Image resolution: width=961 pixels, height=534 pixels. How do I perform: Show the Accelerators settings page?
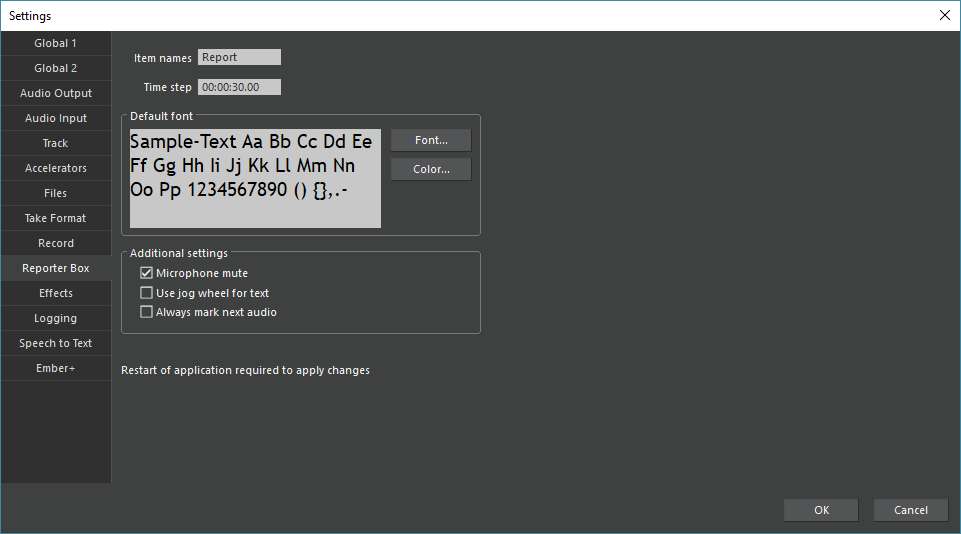coord(55,168)
